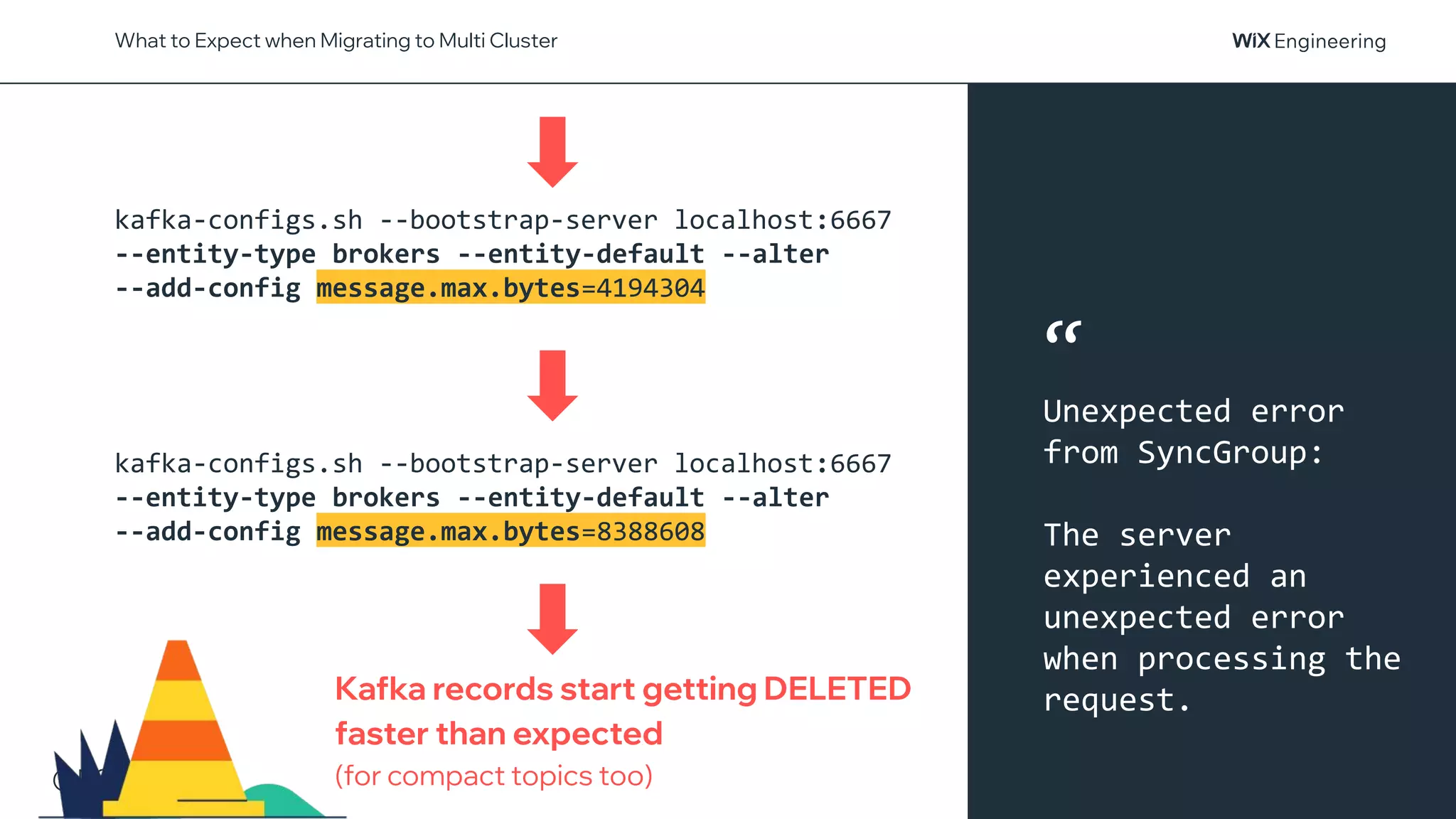Click the first 'kafka-configs.sh --bootstrap-server localhost:6667' line
1456x819 pixels.
(x=503, y=220)
